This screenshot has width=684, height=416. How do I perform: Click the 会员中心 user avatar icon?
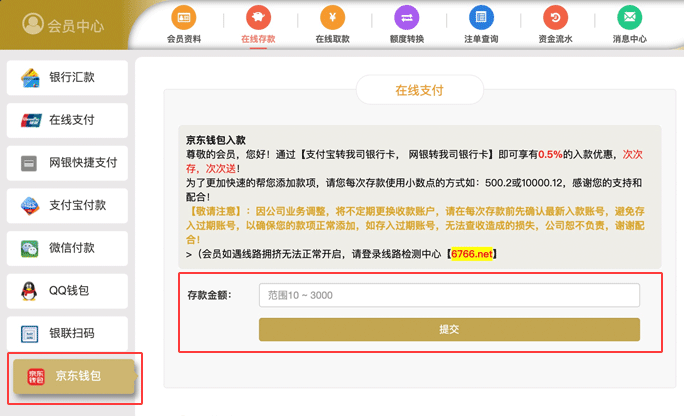pyautogui.click(x=33, y=24)
